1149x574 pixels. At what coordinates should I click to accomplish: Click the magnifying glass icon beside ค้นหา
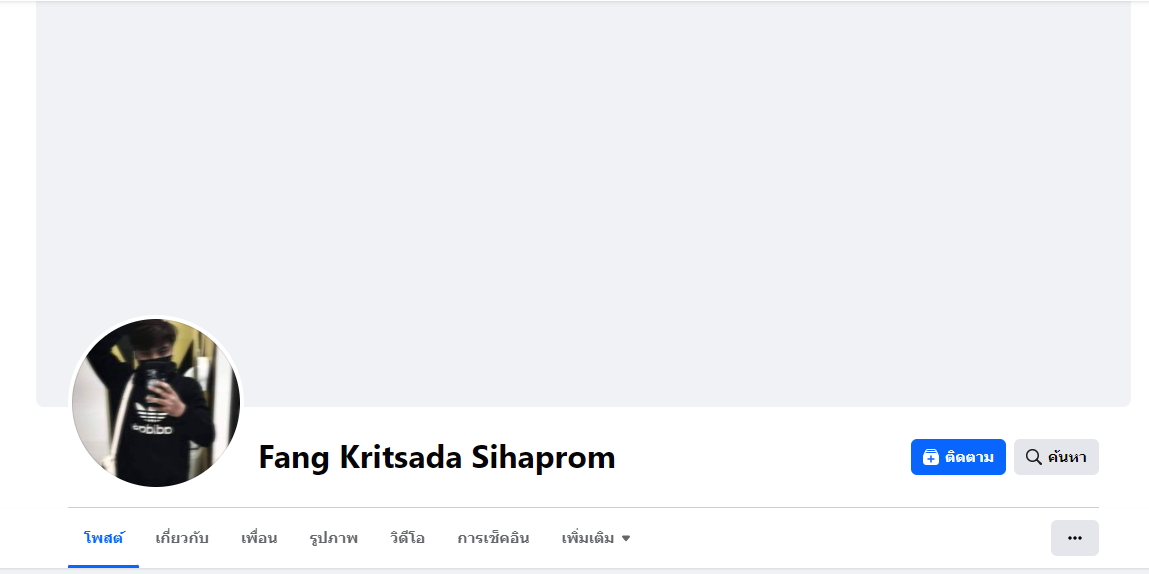click(1033, 457)
